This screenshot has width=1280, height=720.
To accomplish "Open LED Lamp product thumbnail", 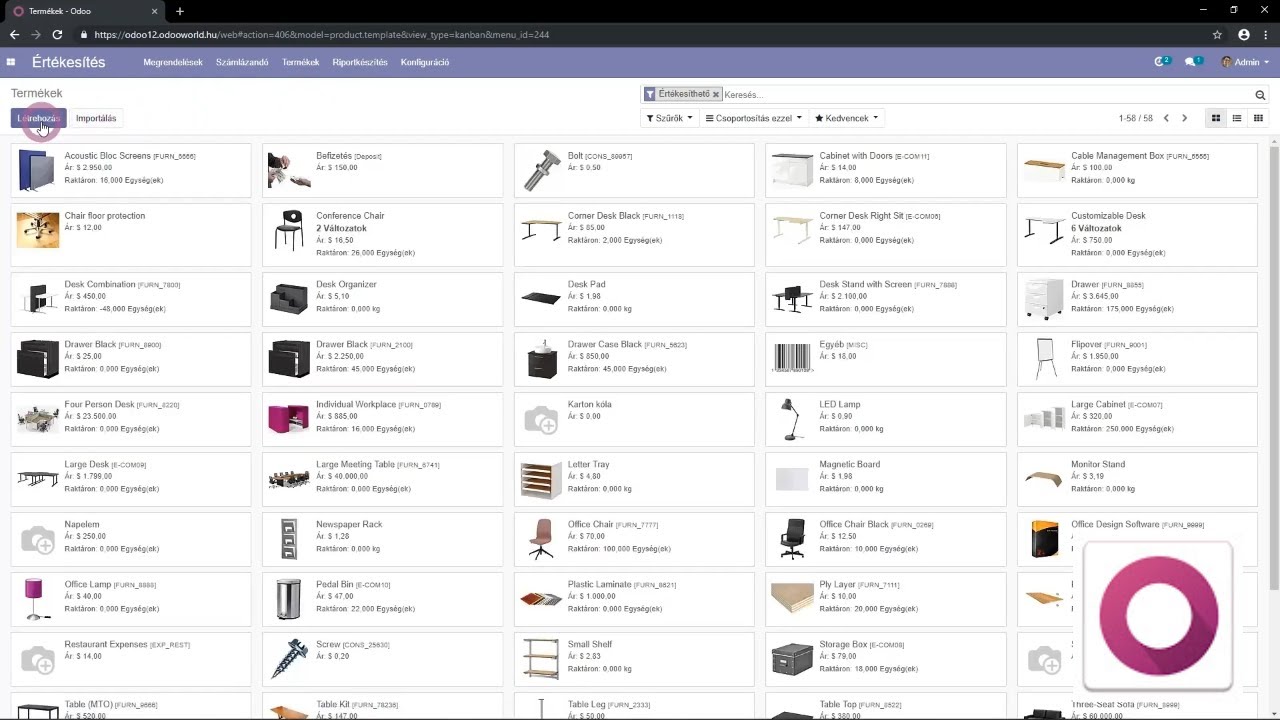I will 792,418.
